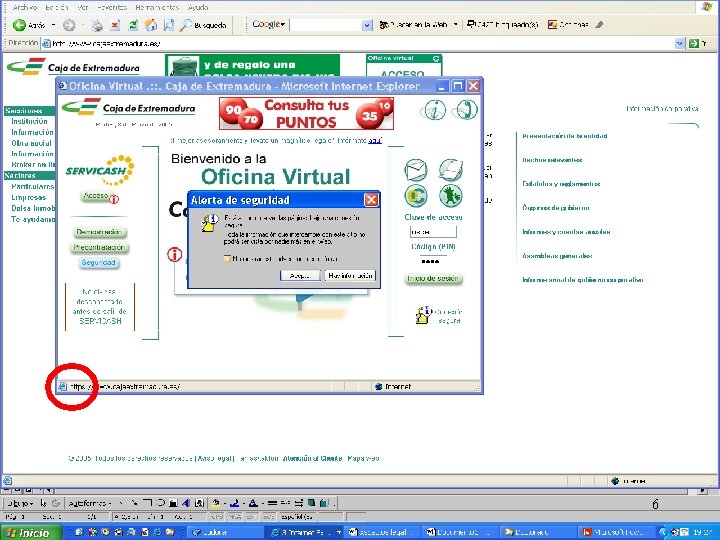Open the Ayuda menu
The width and height of the screenshot is (720, 540).
198,7
